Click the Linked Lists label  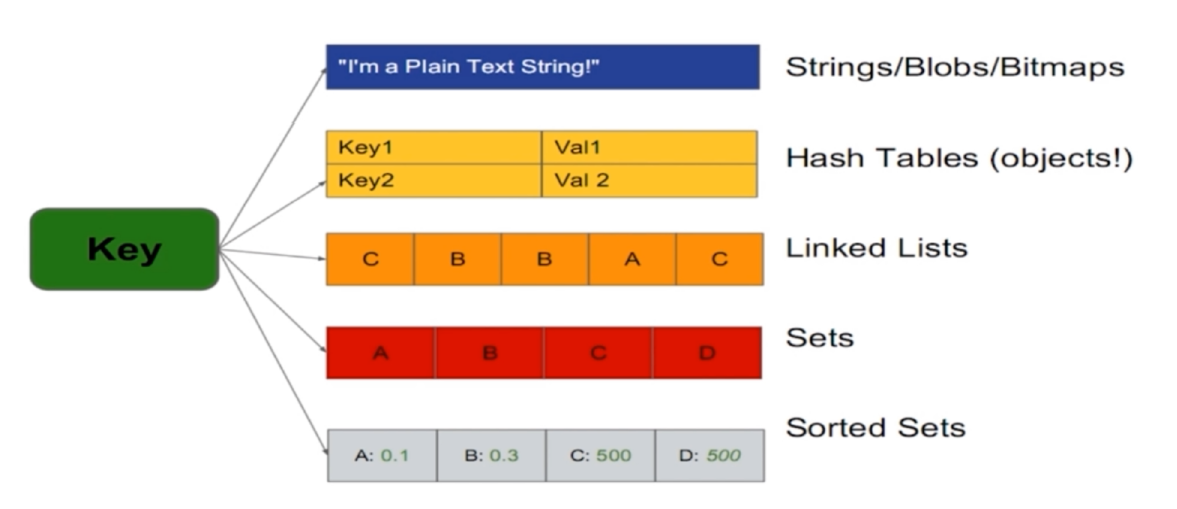click(876, 247)
